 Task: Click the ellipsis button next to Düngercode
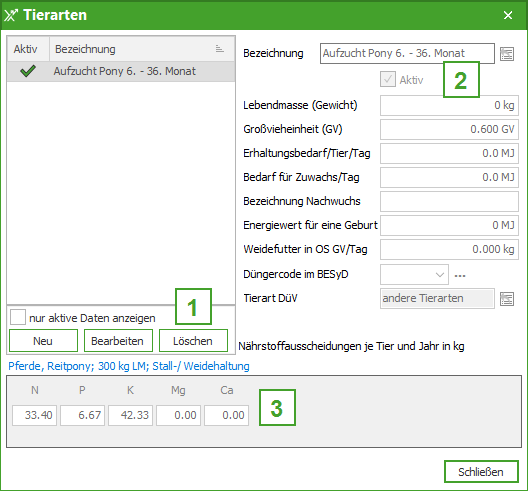[x=460, y=275]
